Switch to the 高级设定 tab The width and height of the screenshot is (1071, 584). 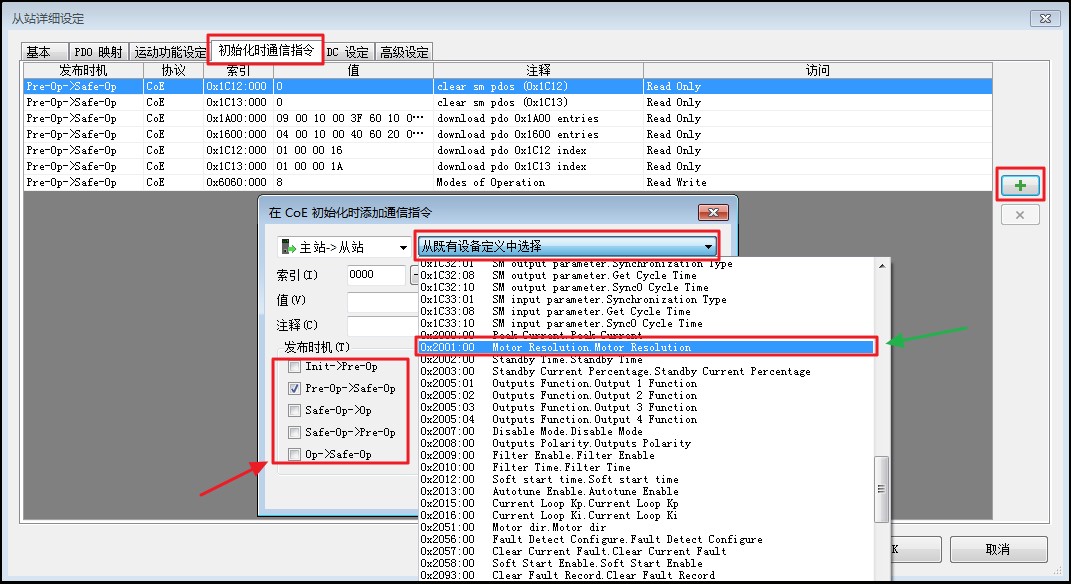[403, 52]
